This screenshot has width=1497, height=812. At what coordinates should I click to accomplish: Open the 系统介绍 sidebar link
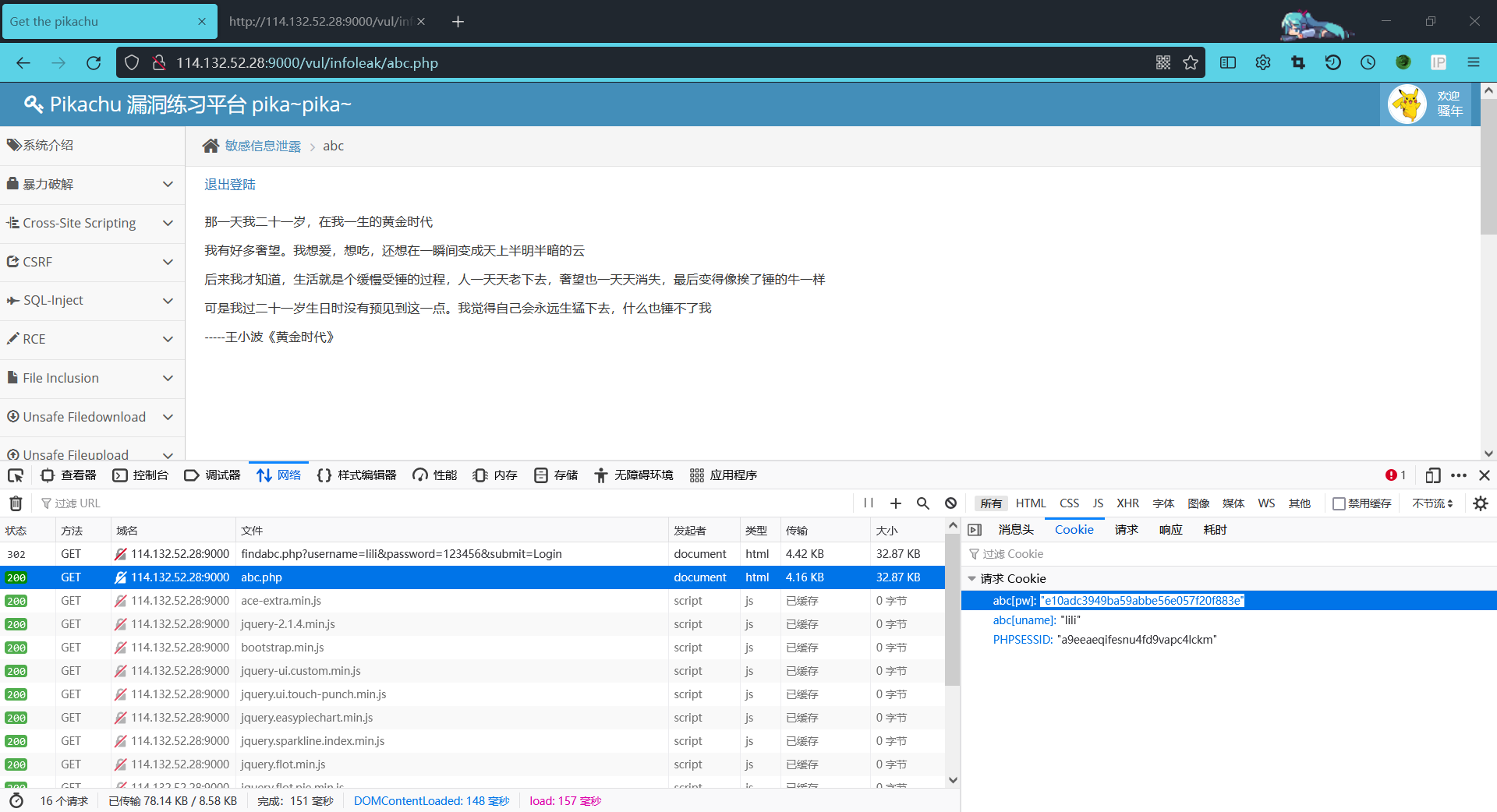[92, 146]
